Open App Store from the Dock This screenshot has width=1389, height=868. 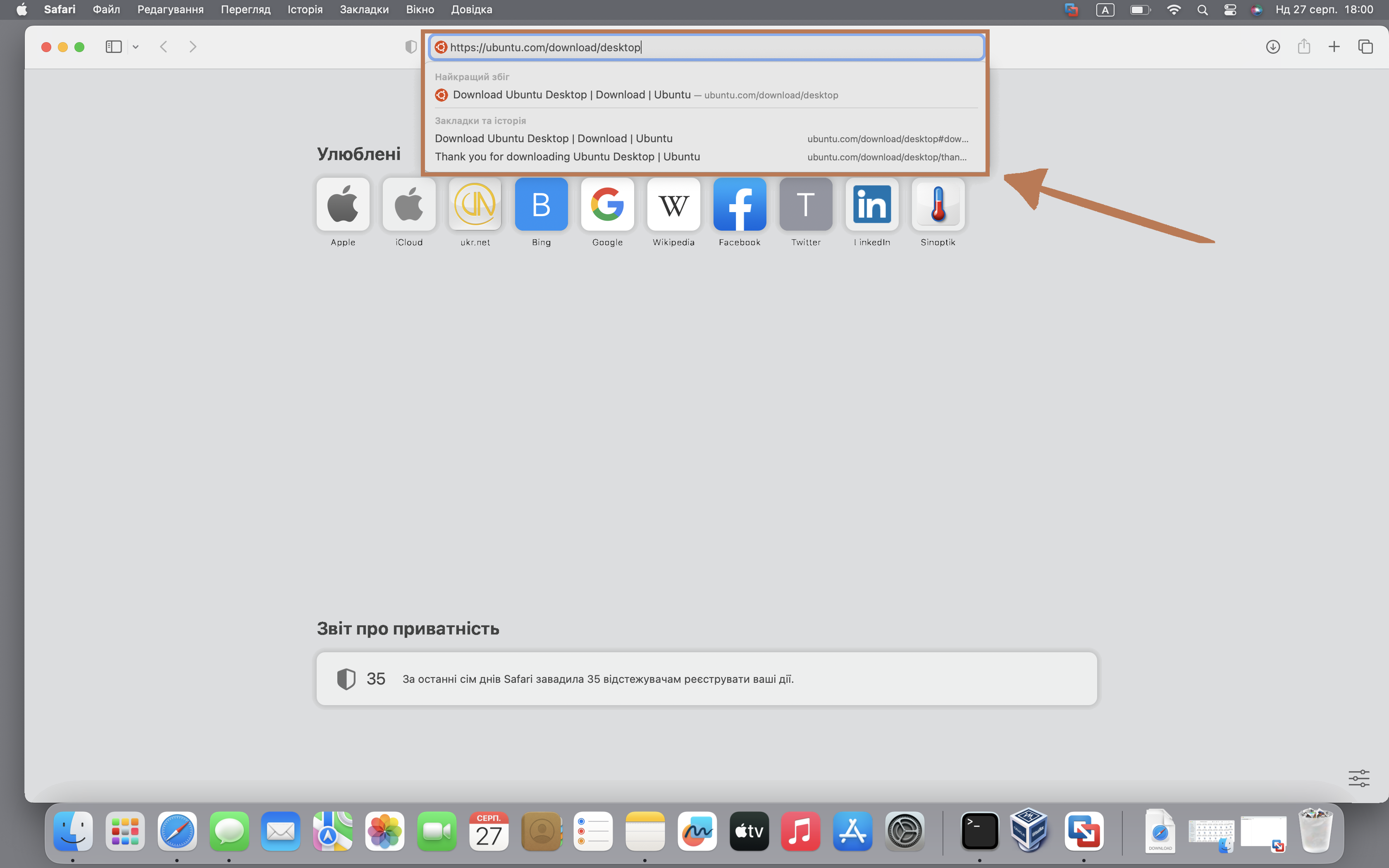click(853, 831)
